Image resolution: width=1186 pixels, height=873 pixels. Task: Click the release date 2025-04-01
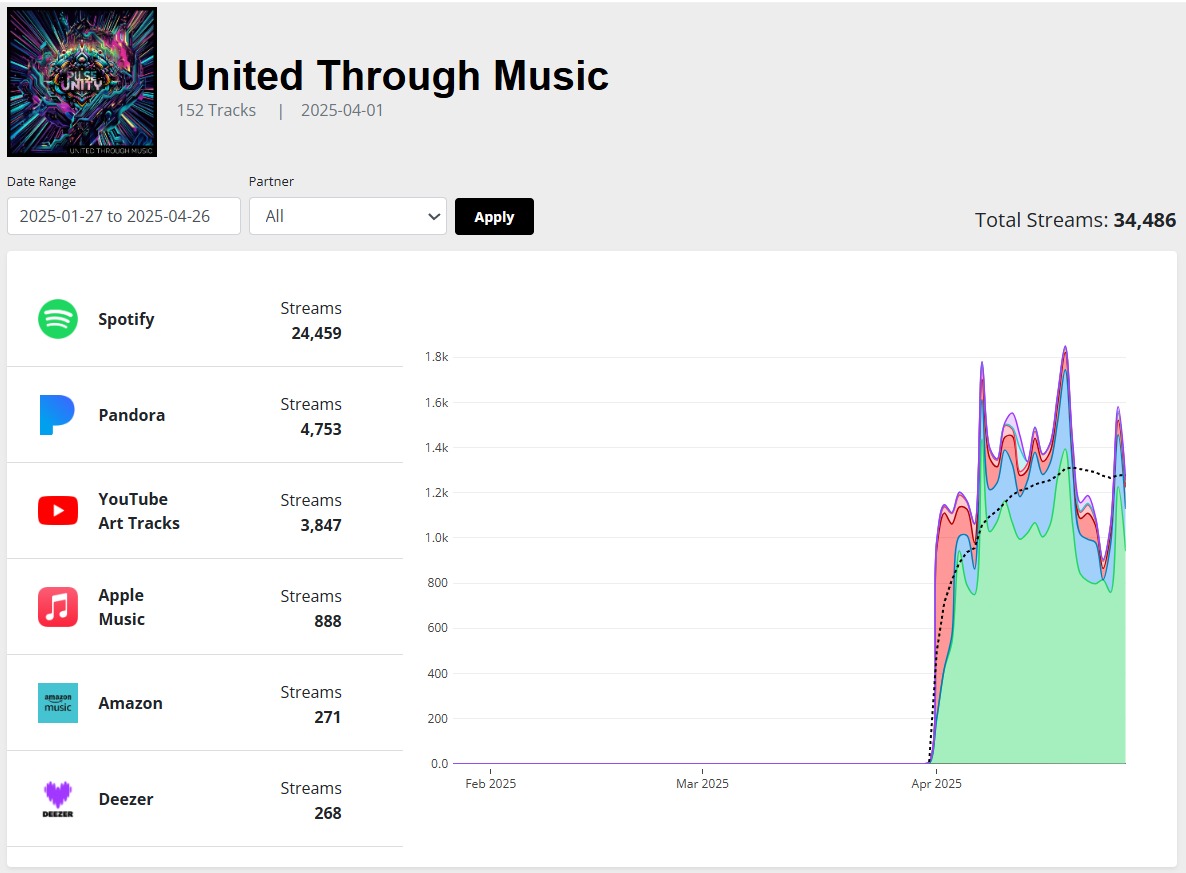click(342, 110)
